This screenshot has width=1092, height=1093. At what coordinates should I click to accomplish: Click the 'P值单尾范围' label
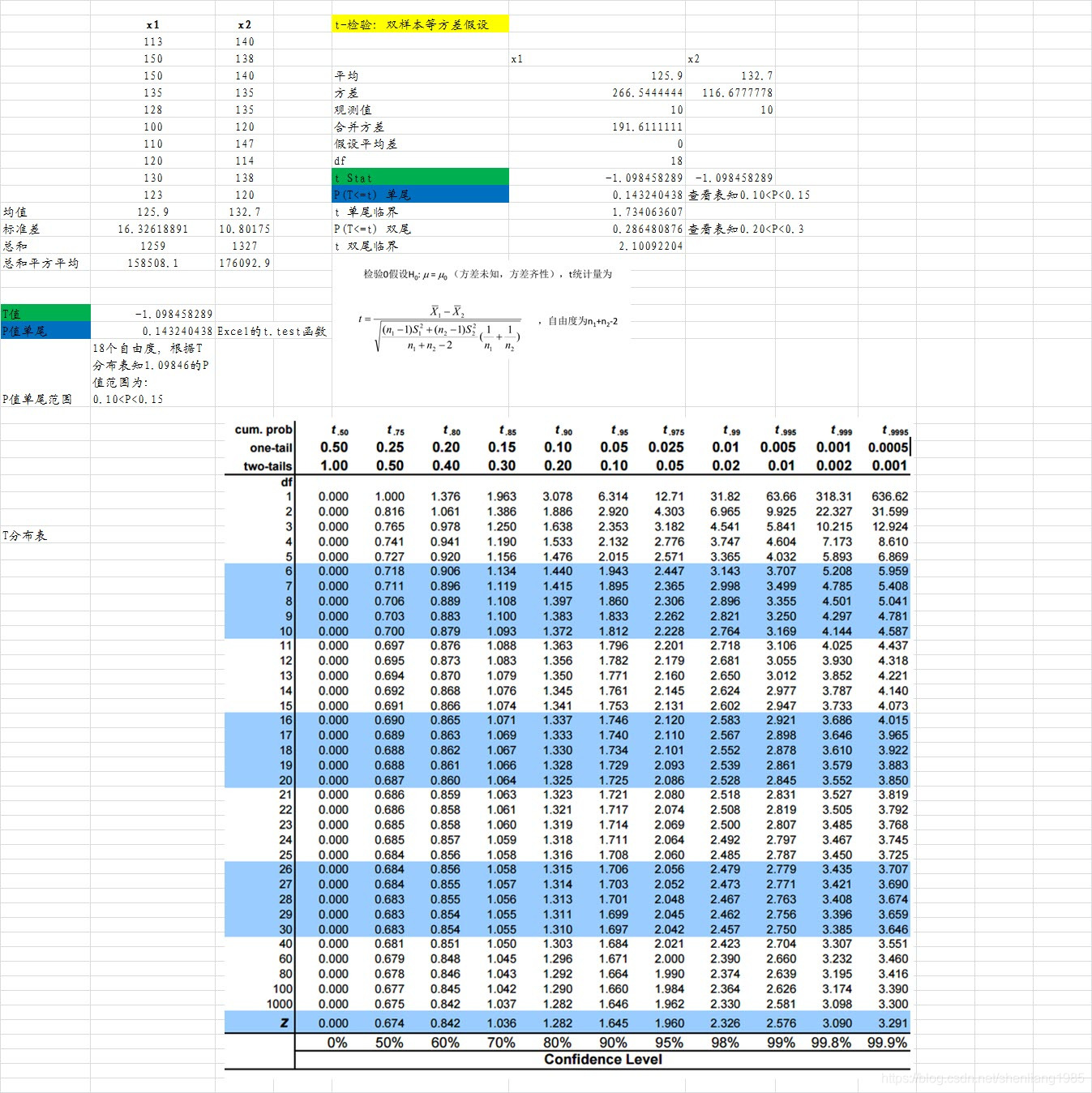click(37, 399)
